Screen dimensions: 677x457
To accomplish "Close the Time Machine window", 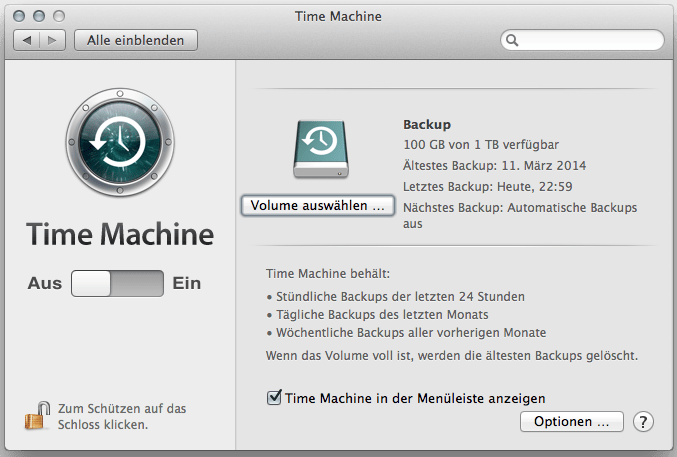I will click(19, 16).
